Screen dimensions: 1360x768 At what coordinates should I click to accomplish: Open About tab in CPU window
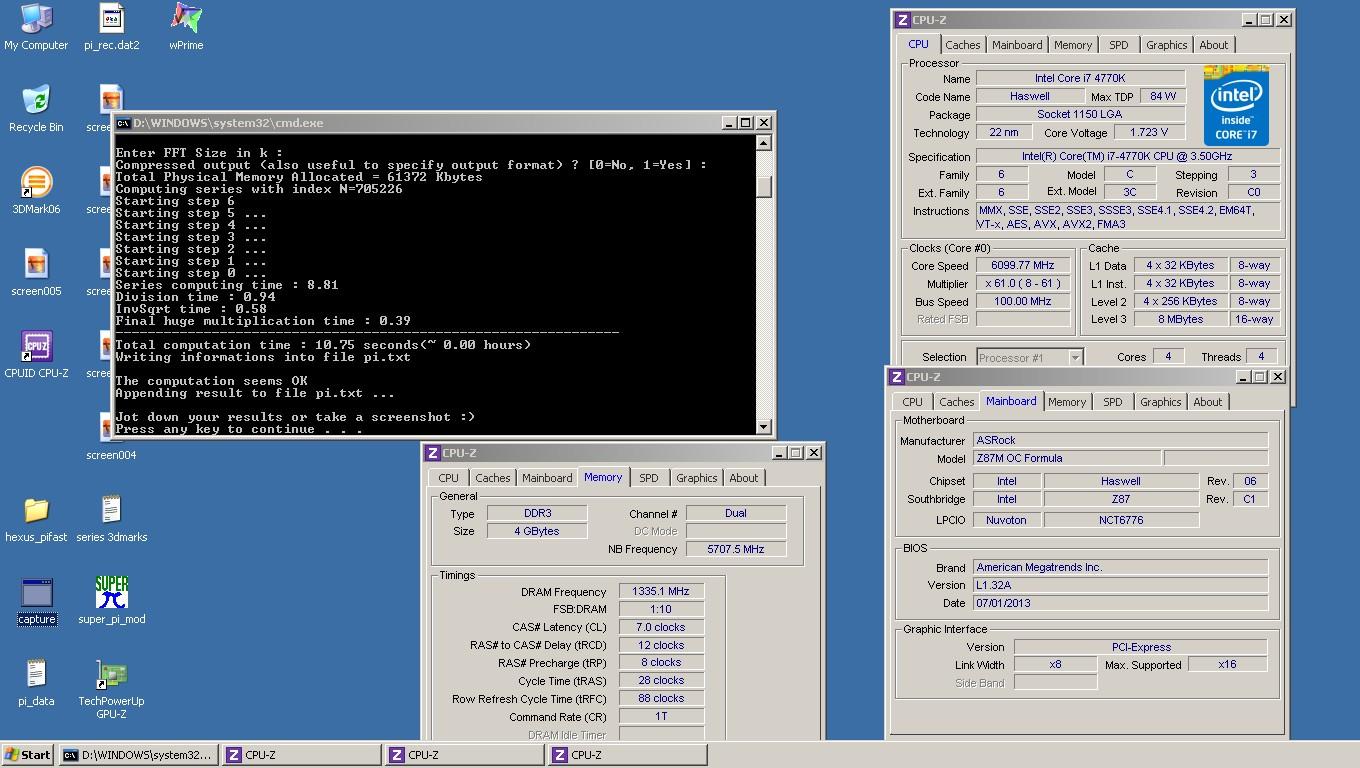(1214, 45)
